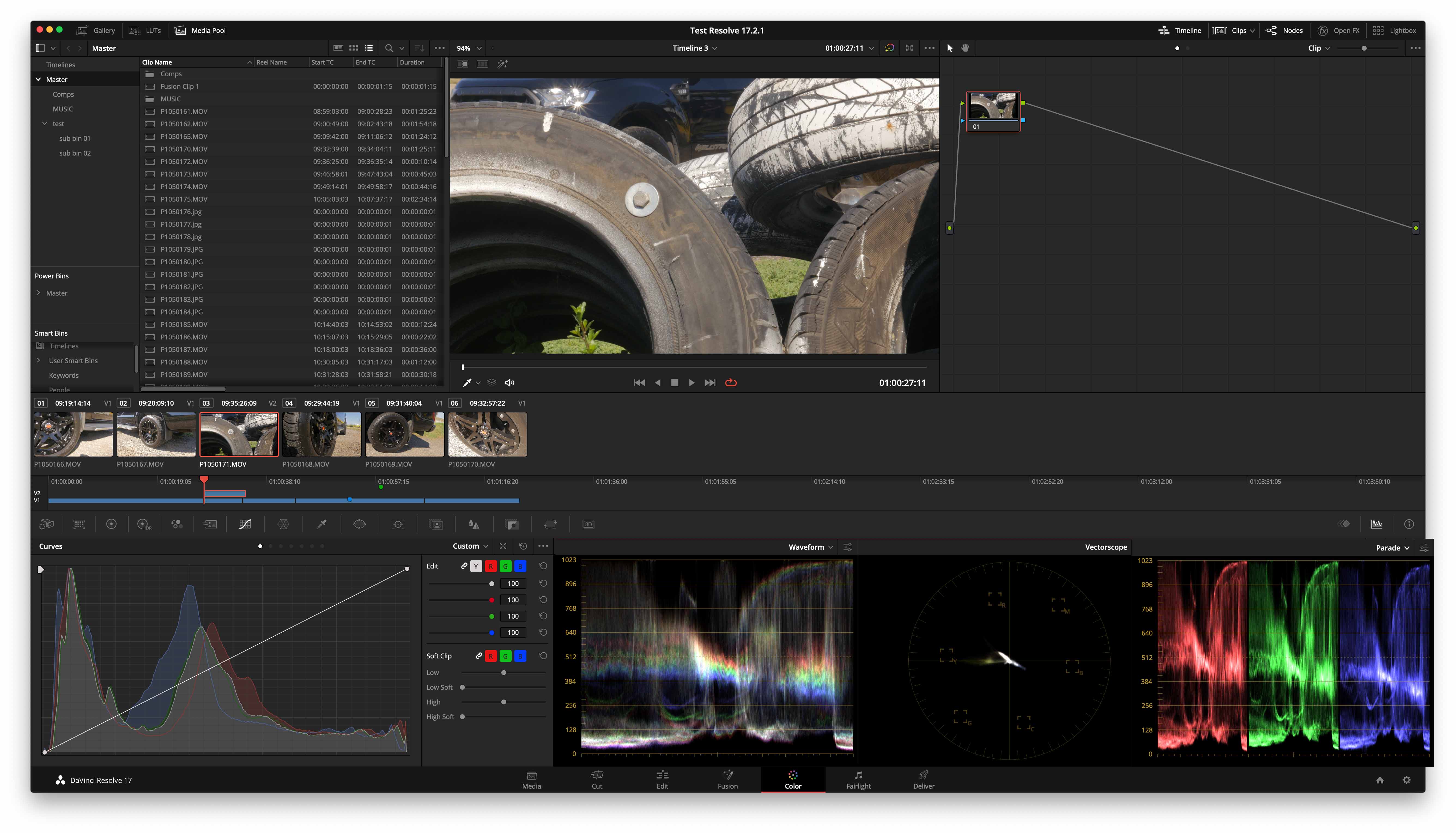
Task: Toggle the Media Pool button
Action: pos(200,31)
